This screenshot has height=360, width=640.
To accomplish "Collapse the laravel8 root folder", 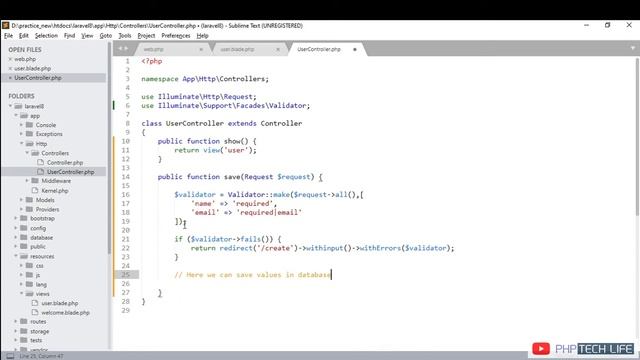I will click(x=11, y=106).
